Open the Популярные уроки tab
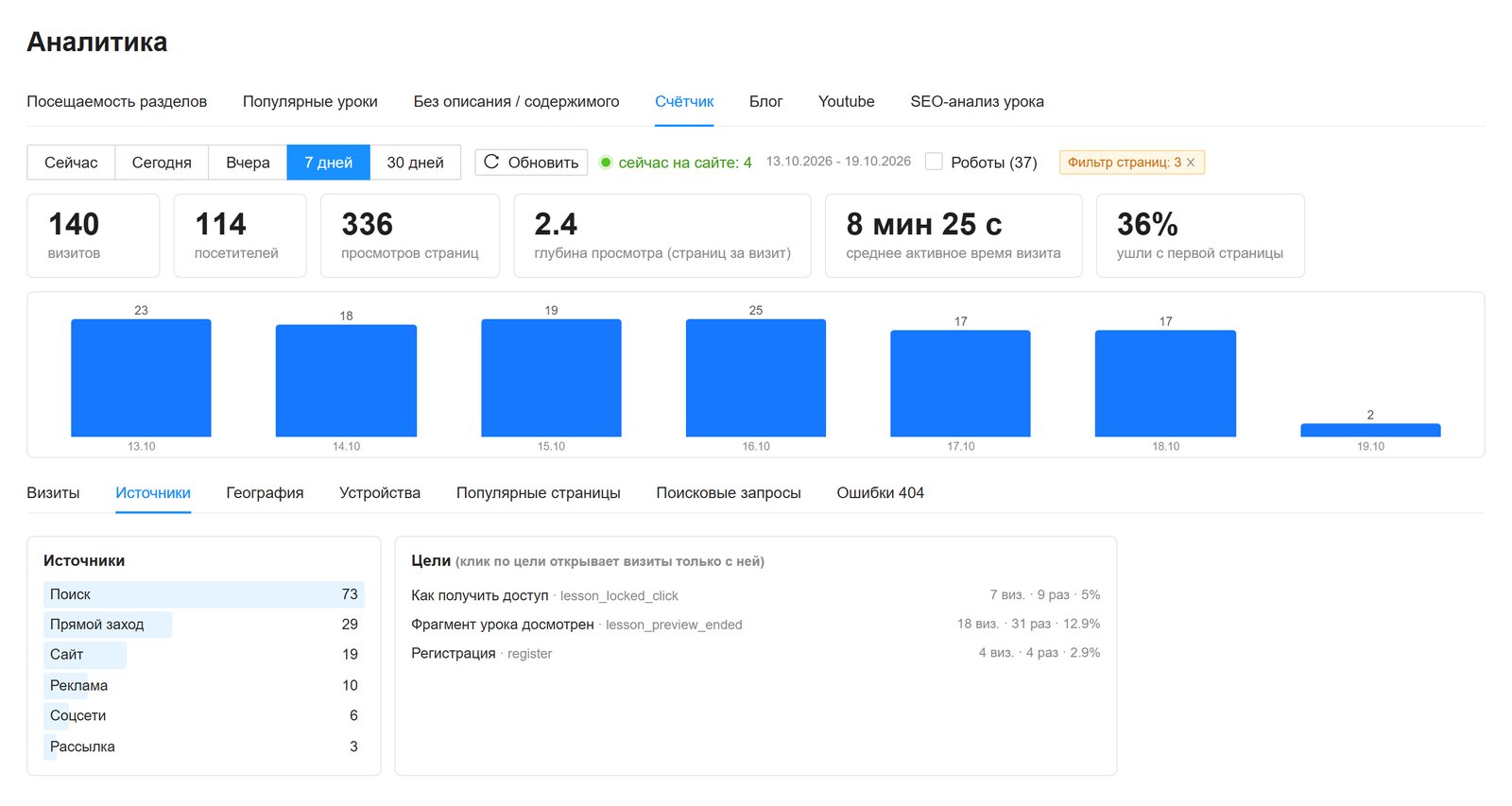 310,101
